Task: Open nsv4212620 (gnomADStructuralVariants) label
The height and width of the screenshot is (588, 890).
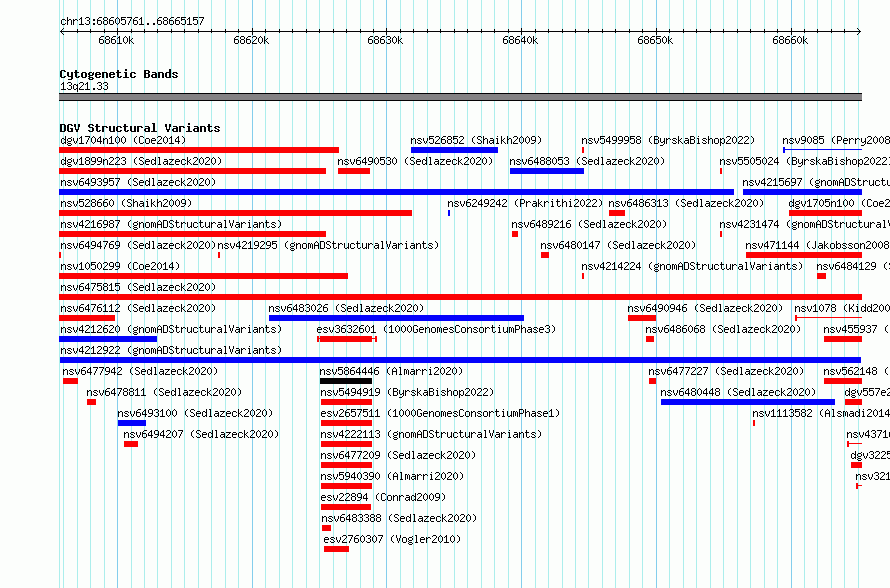Action: (x=171, y=329)
